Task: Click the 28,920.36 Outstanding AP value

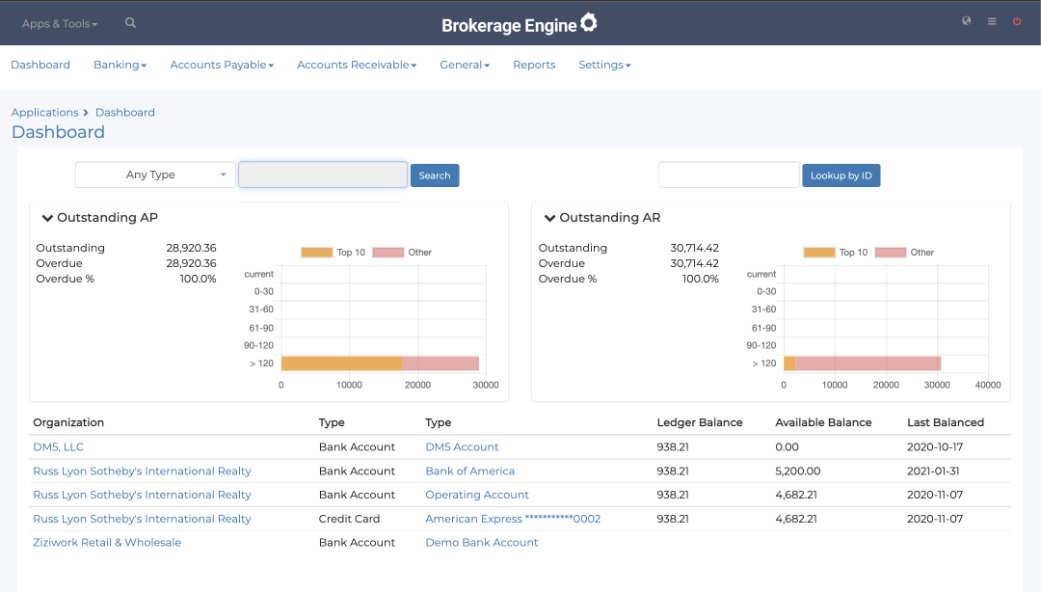Action: click(x=191, y=248)
